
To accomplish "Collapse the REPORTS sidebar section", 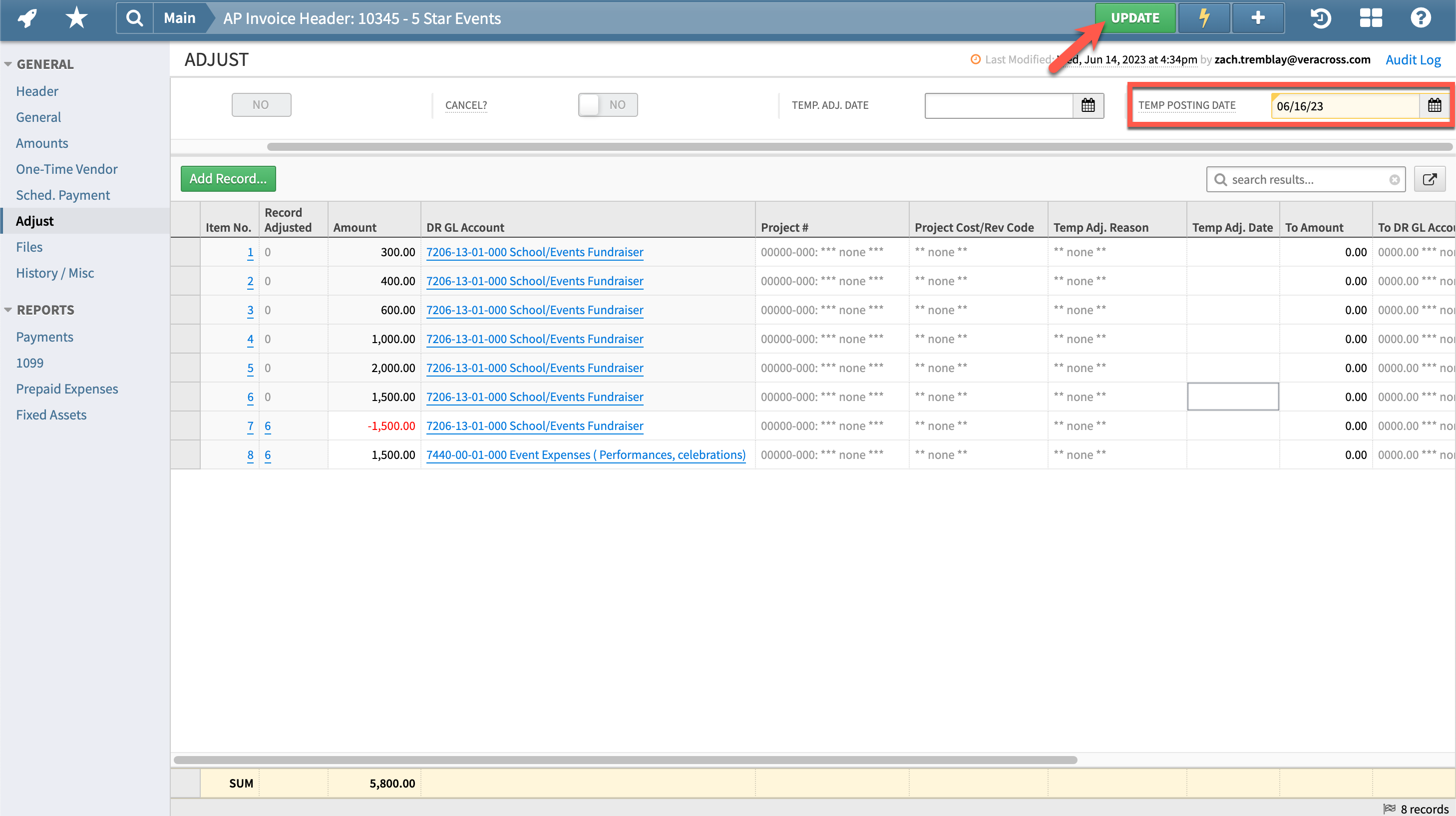I will point(8,309).
